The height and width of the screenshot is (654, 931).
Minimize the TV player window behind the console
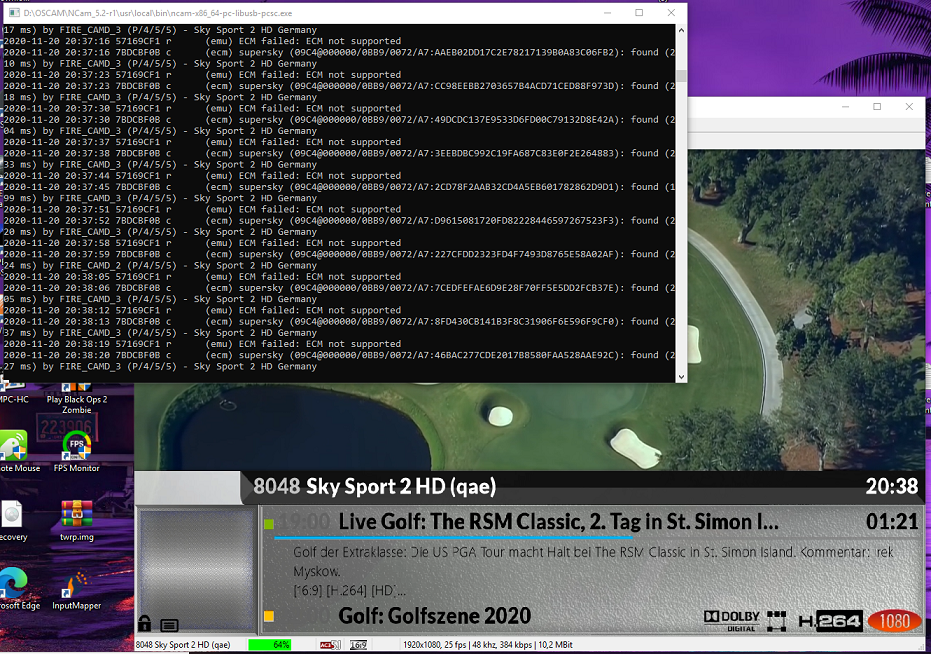point(846,106)
